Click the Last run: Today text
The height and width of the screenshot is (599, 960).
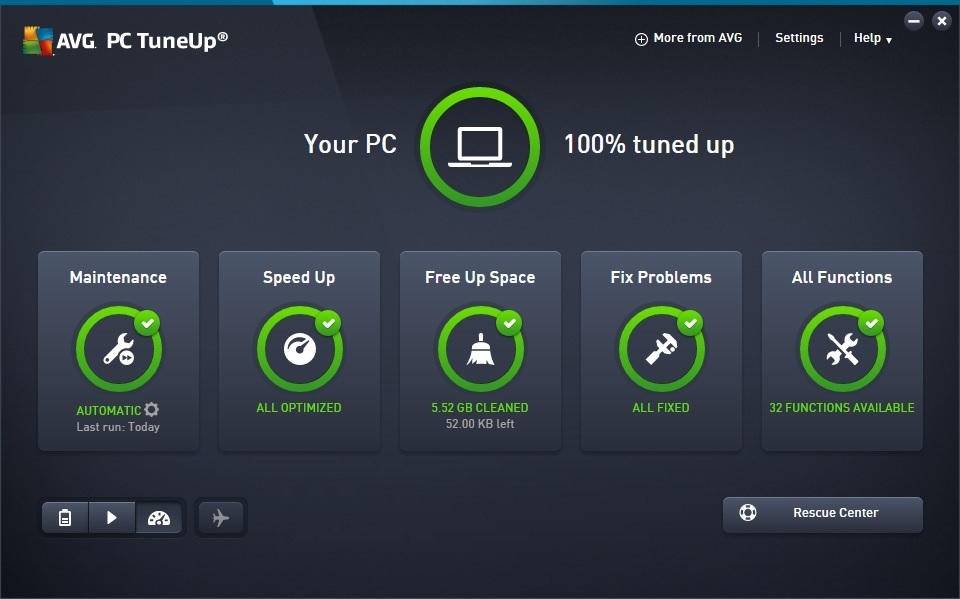[x=118, y=427]
